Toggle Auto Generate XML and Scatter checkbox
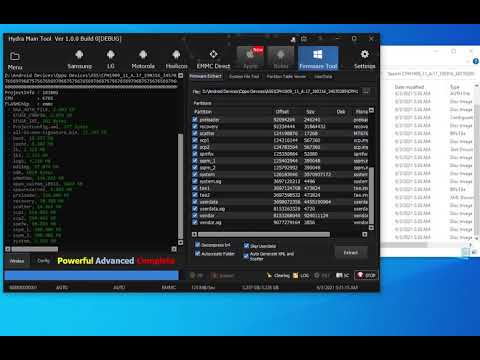Image resolution: width=480 pixels, height=360 pixels. [x=246, y=256]
